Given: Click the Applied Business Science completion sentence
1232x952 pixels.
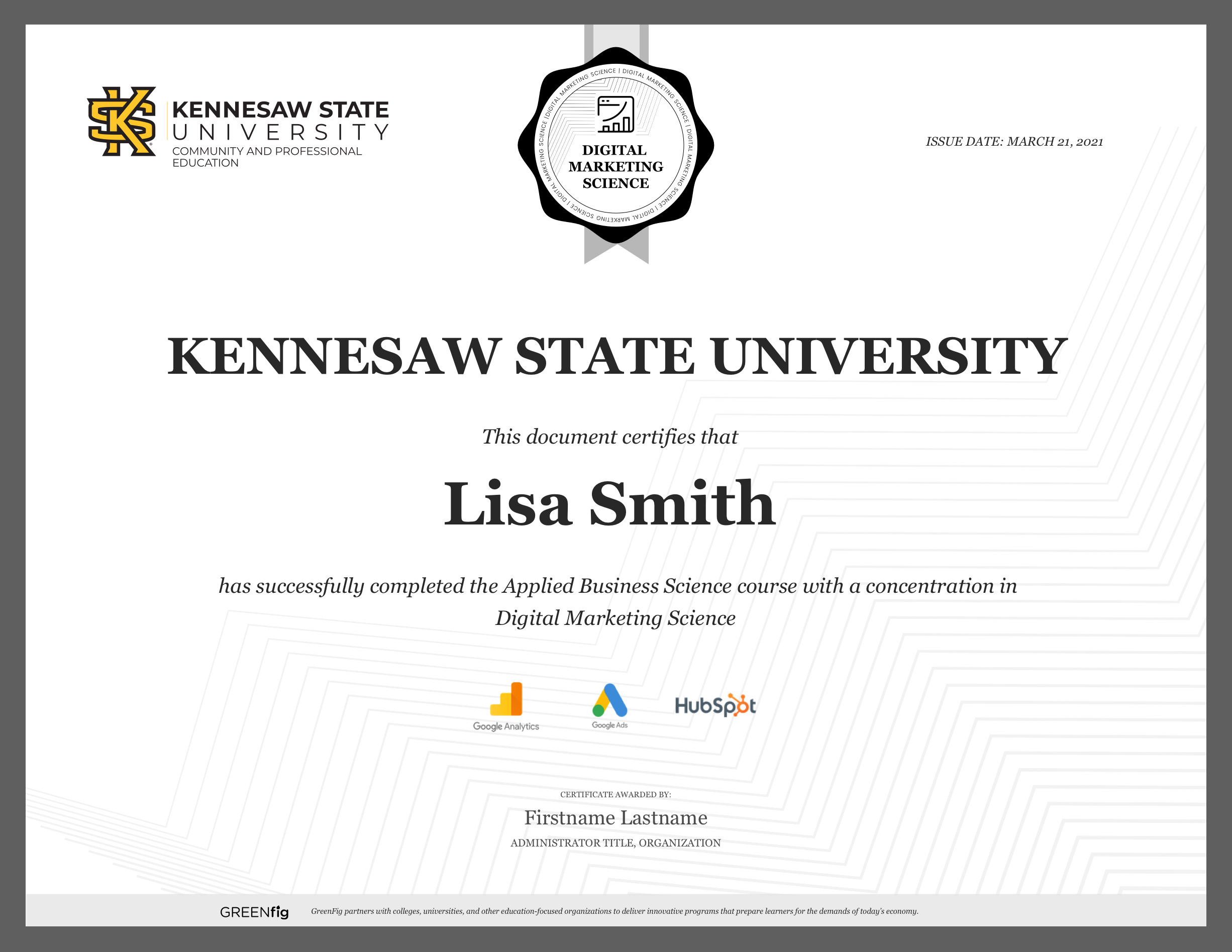Looking at the screenshot, I should [x=618, y=586].
